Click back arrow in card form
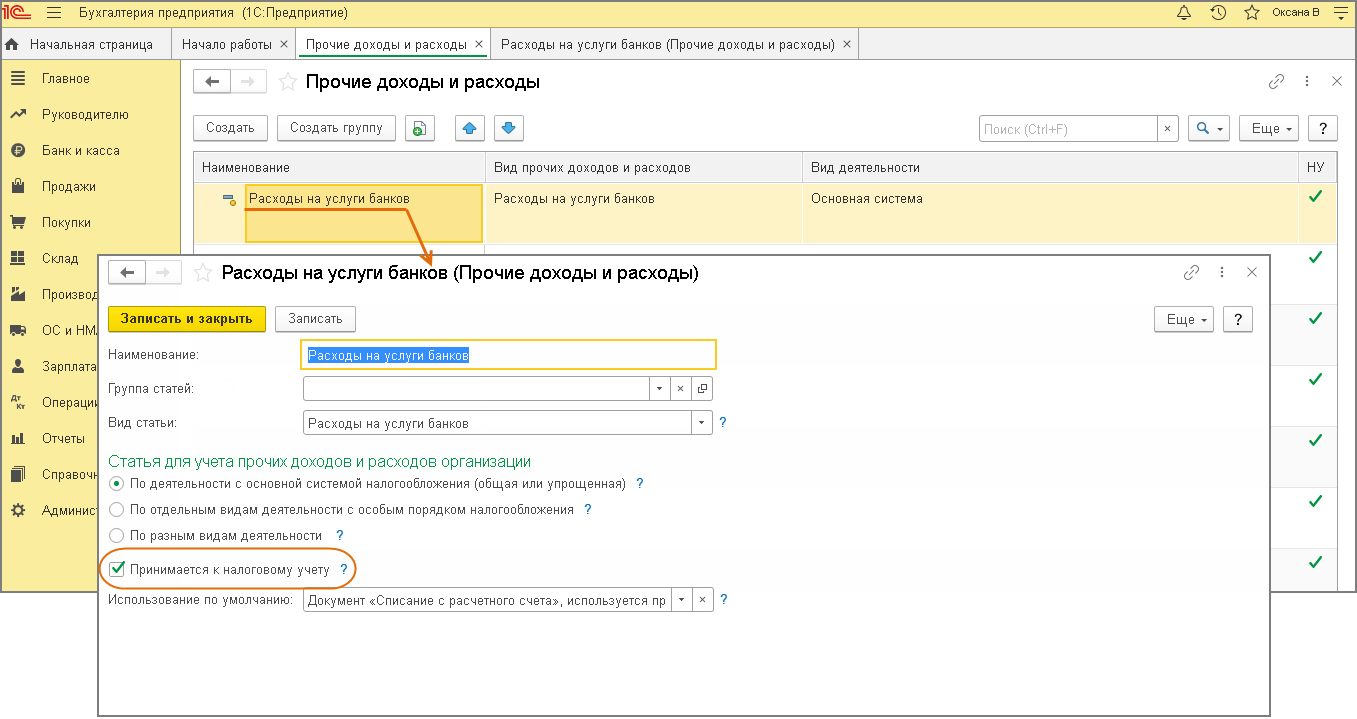 126,272
